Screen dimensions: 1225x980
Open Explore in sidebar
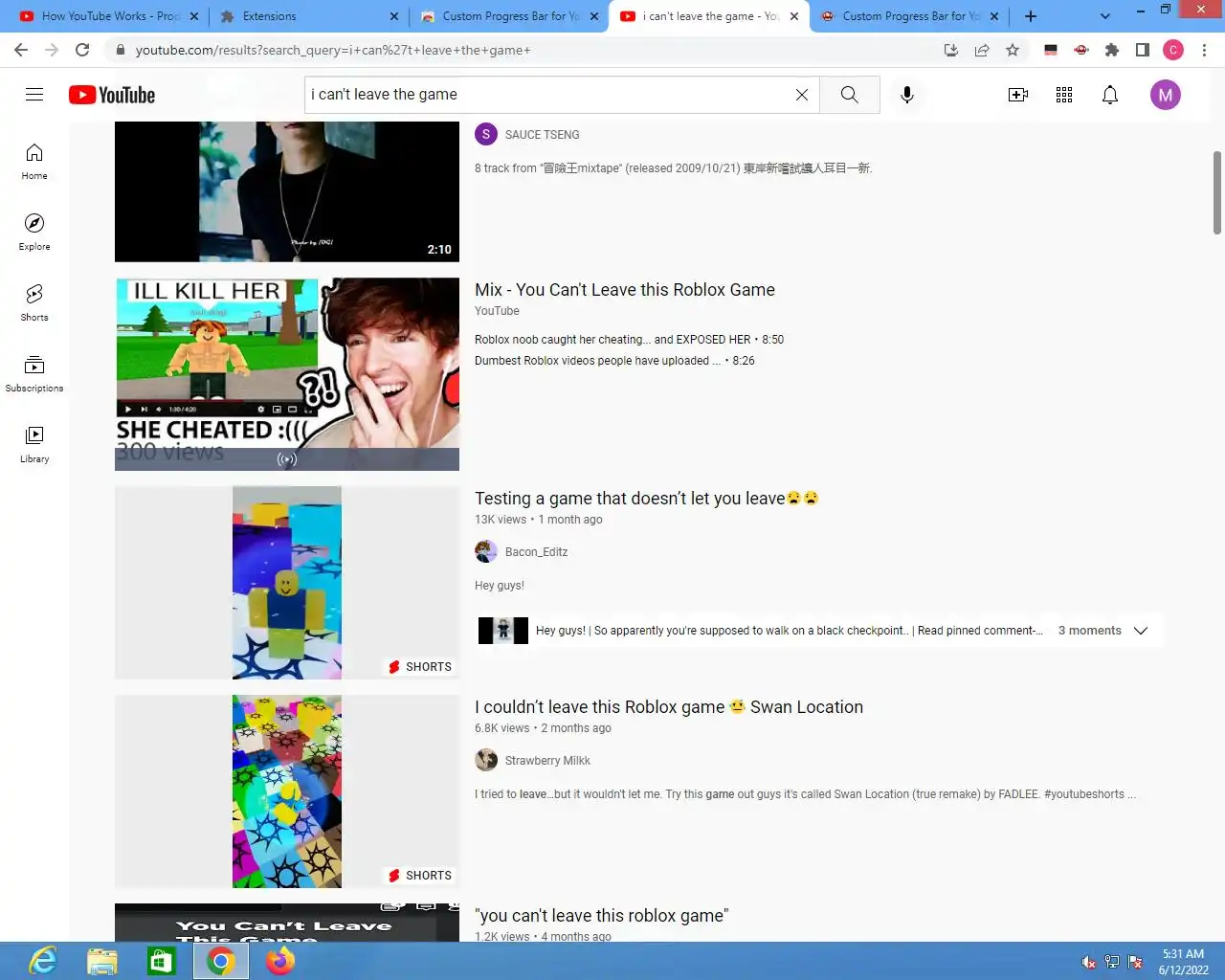coord(34,233)
